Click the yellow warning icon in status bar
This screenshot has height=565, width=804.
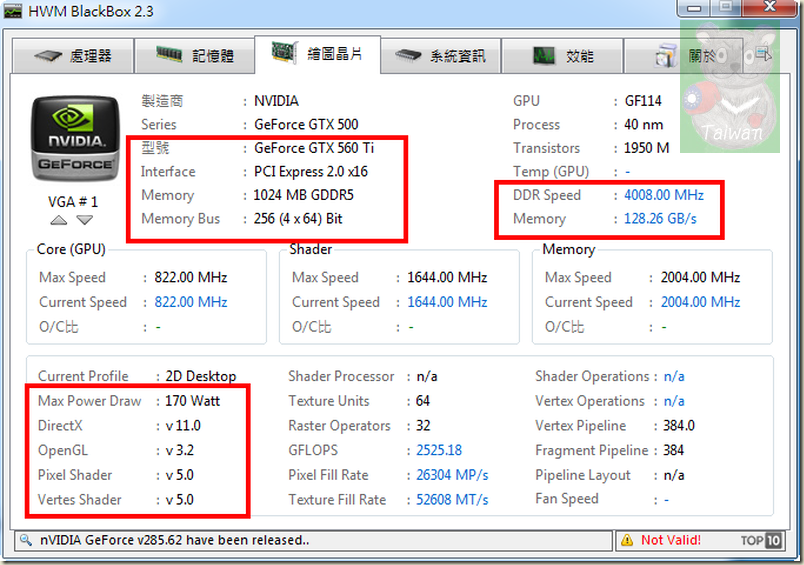point(627,540)
